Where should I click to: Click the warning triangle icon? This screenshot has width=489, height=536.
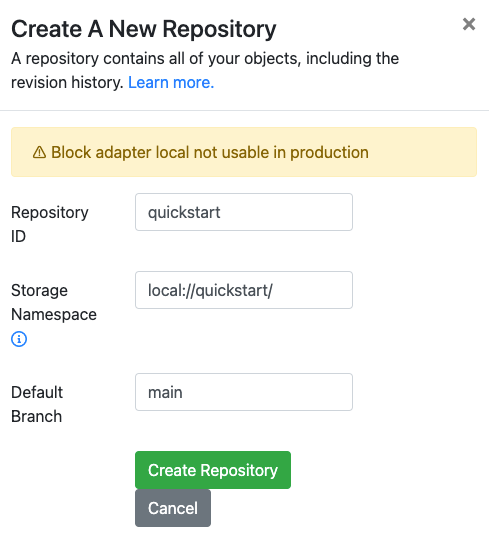39,152
